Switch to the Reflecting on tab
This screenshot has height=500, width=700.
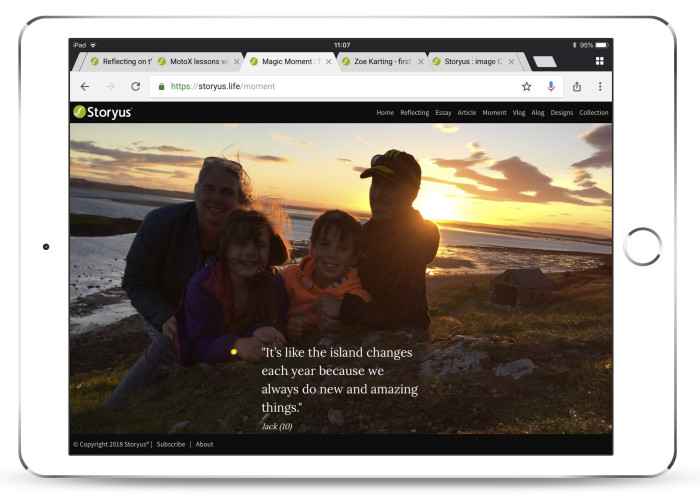[121, 62]
